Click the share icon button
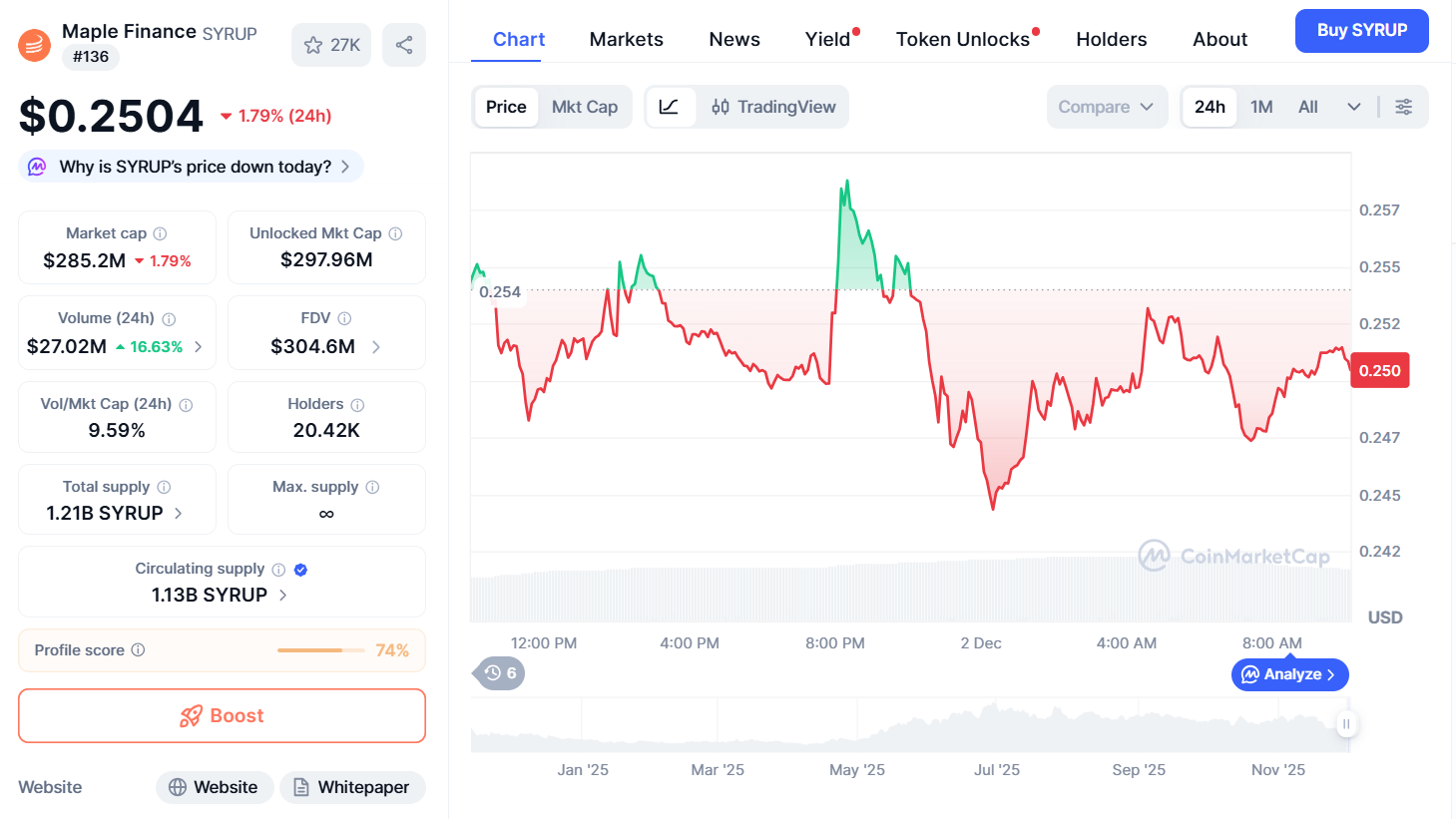 (x=404, y=45)
